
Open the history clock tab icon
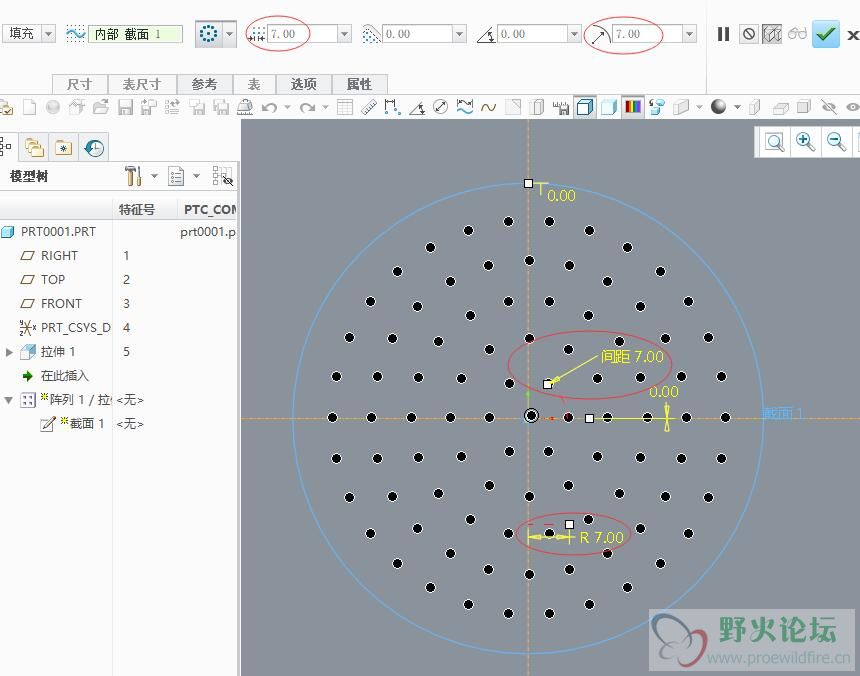94,147
